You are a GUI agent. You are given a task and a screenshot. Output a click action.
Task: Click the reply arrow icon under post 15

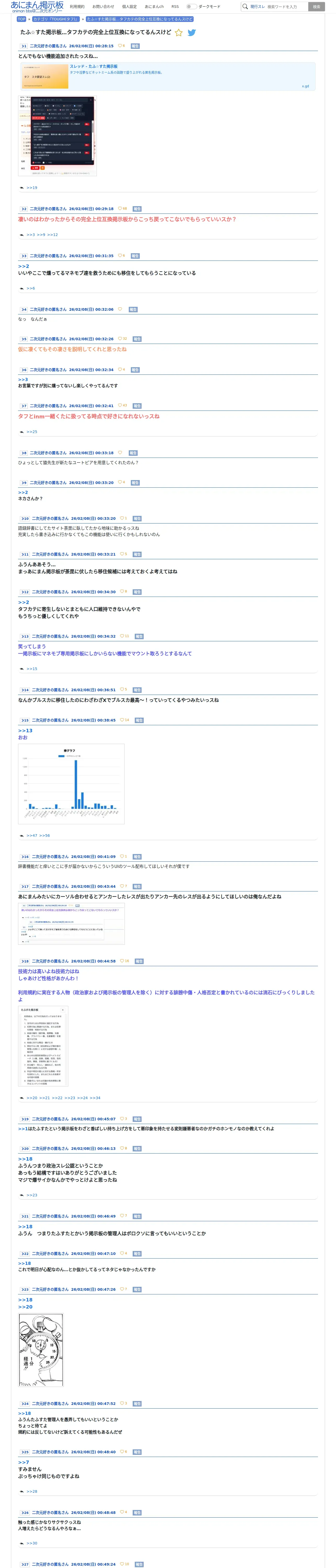pyautogui.click(x=22, y=836)
